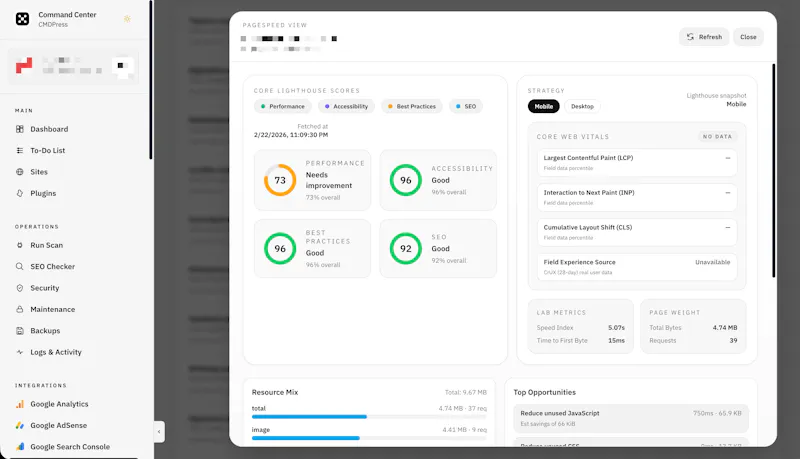Viewport: 800px width, 459px height.
Task: Click the refresh arrows icon
Action: click(690, 37)
